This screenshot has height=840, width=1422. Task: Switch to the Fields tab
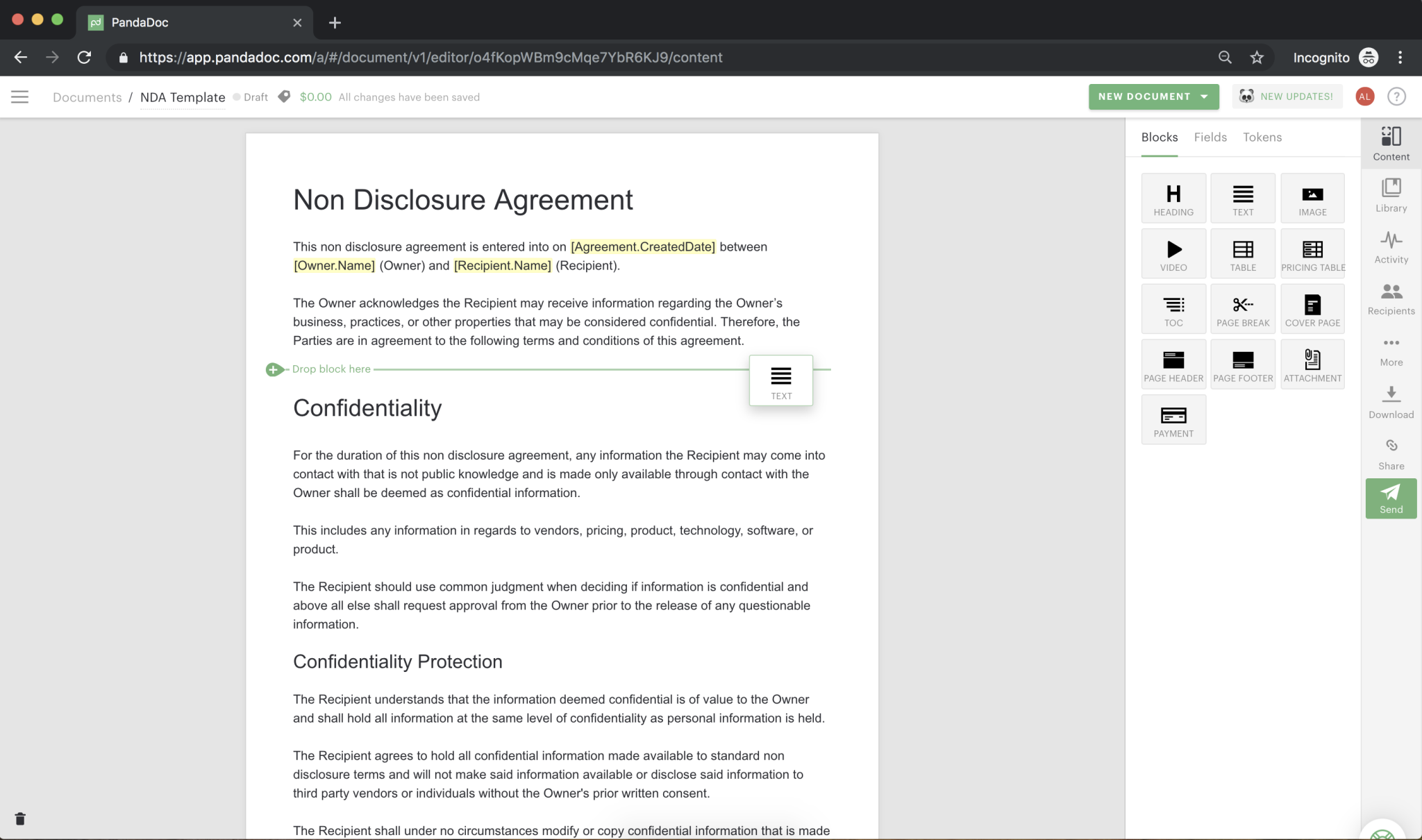point(1210,137)
